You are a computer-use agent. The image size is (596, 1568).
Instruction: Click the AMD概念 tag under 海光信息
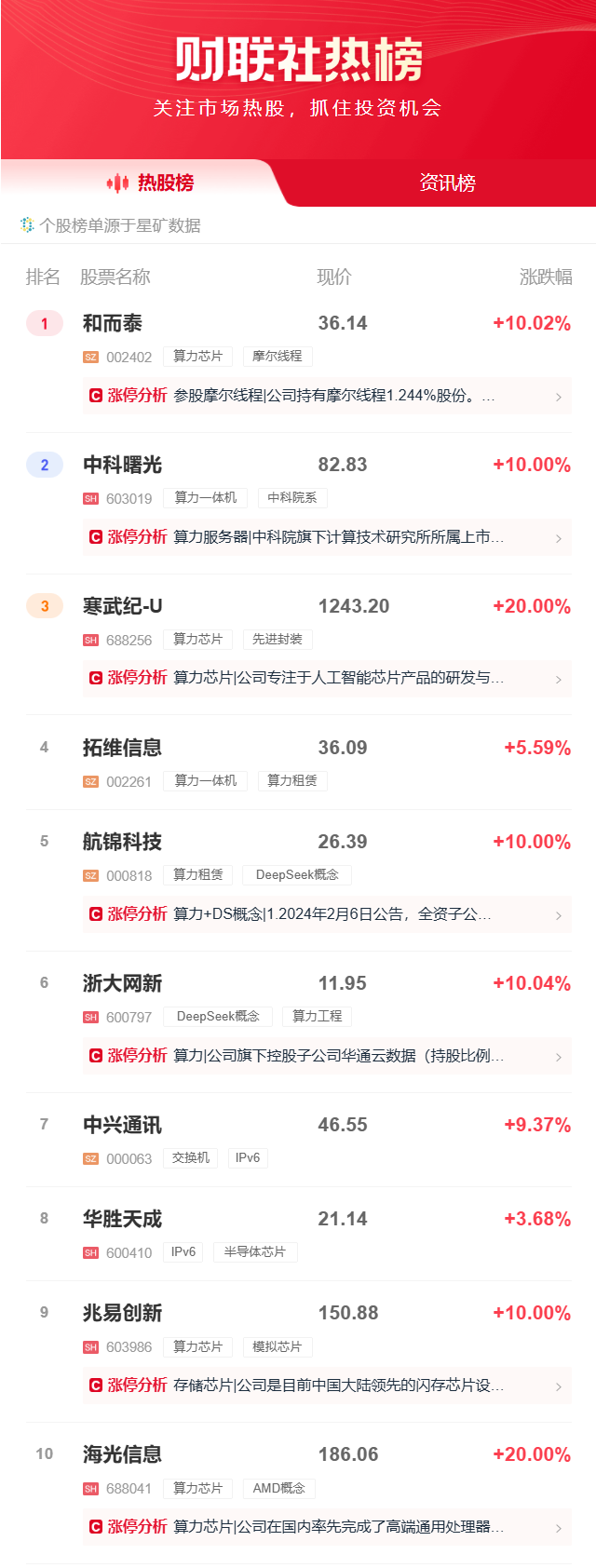tap(279, 1489)
